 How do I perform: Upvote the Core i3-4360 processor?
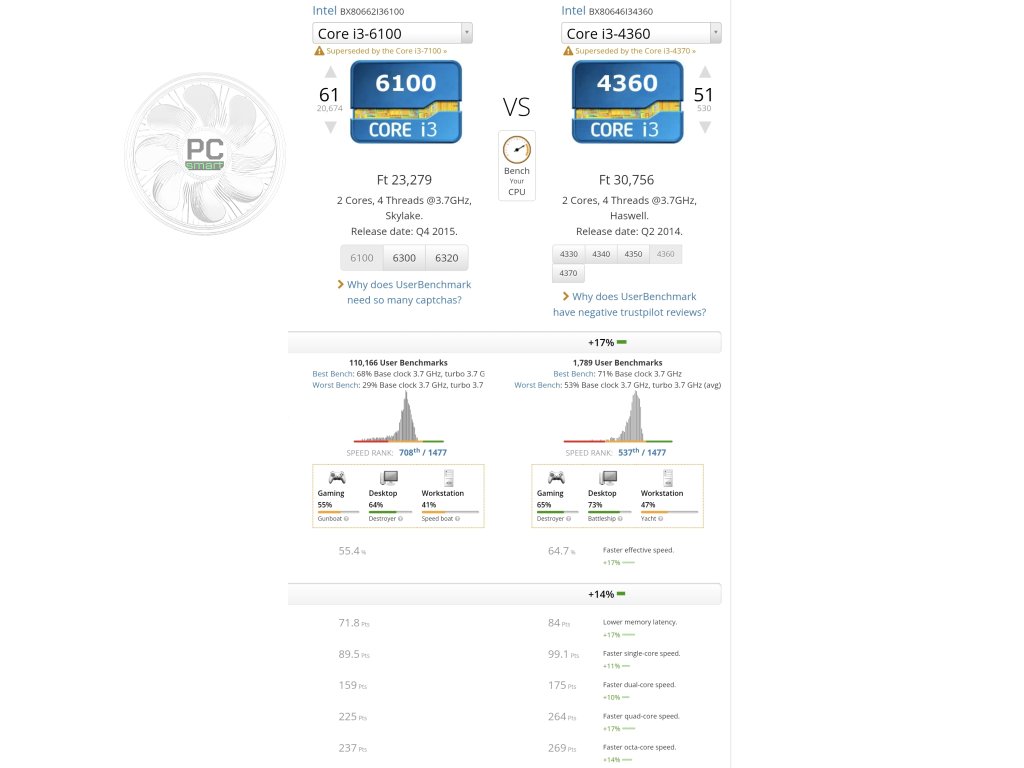[705, 72]
